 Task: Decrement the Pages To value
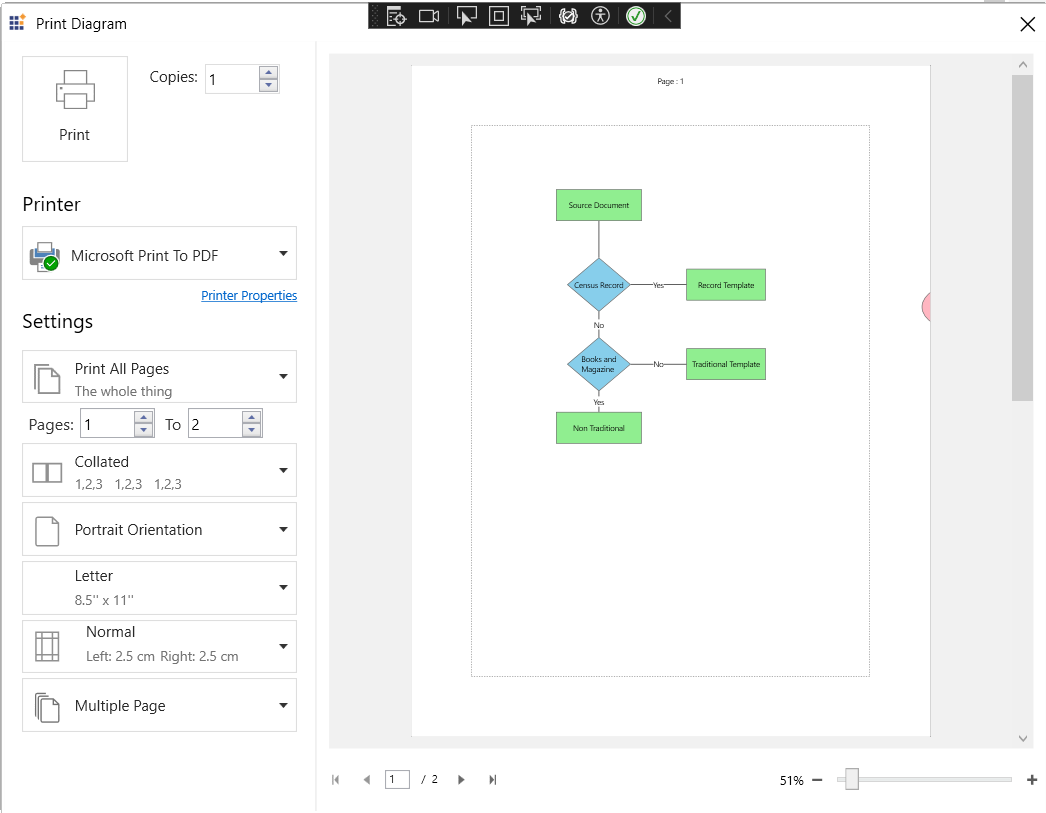(251, 430)
